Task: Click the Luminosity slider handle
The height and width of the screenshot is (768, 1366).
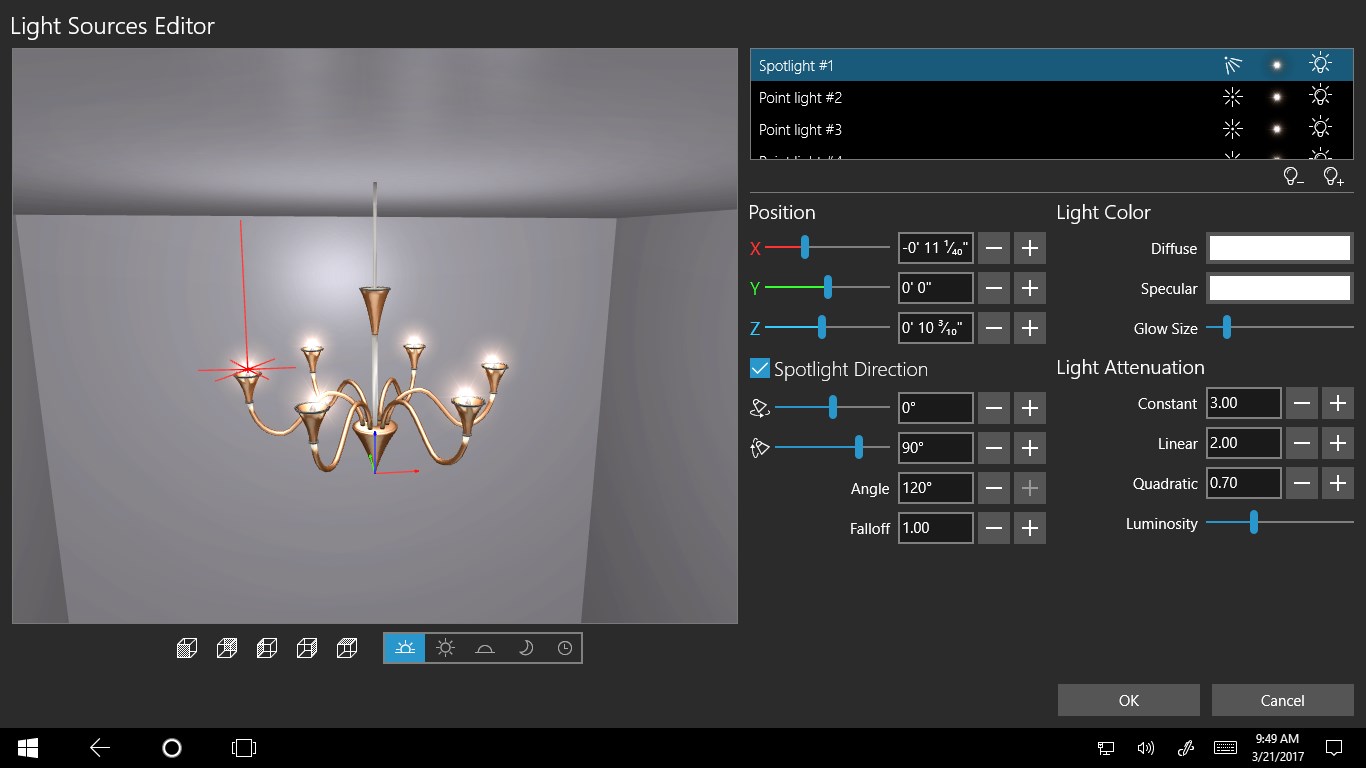Action: point(1253,523)
